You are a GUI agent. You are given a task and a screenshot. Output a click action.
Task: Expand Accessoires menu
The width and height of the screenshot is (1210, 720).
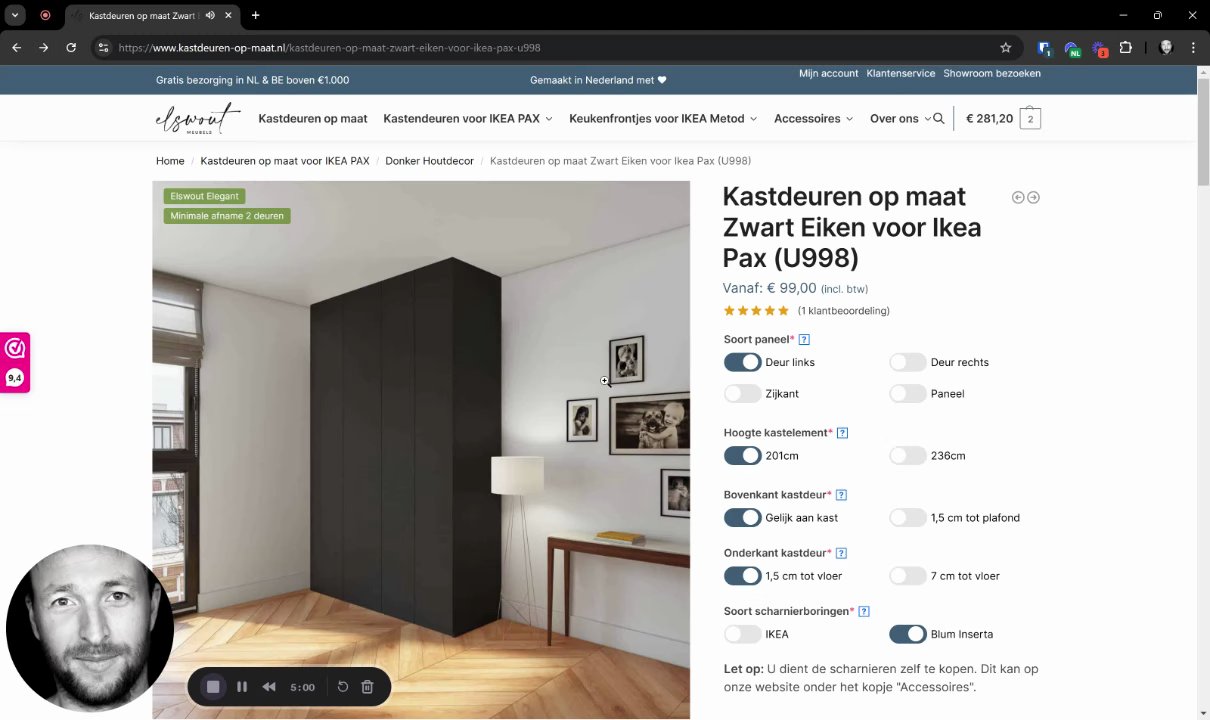click(814, 118)
